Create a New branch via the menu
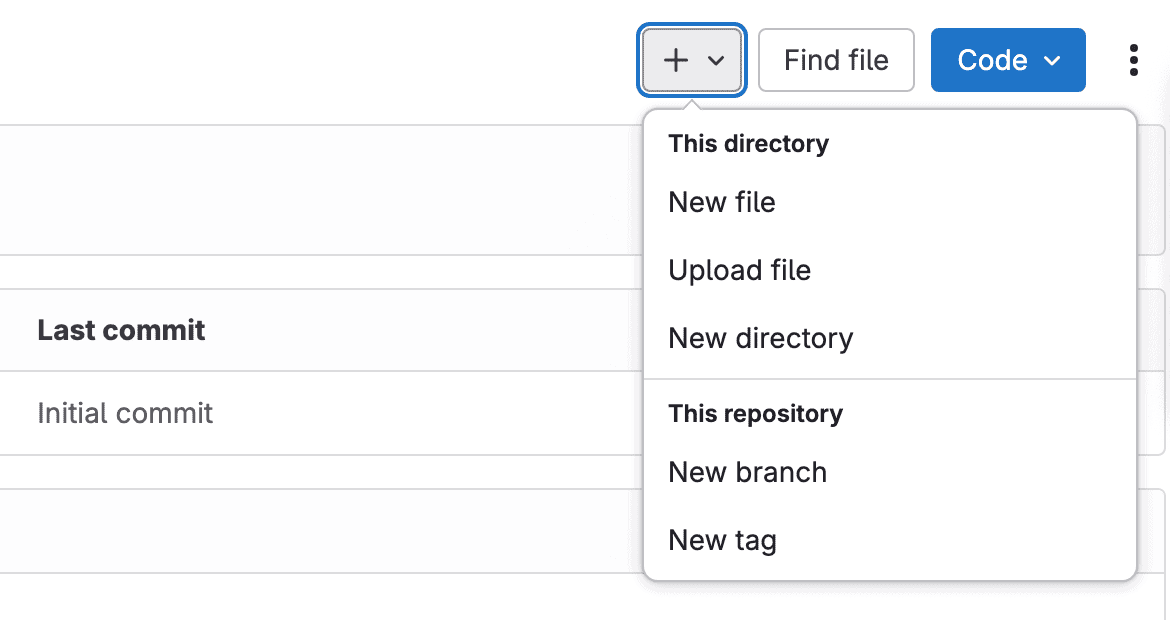 [x=747, y=472]
